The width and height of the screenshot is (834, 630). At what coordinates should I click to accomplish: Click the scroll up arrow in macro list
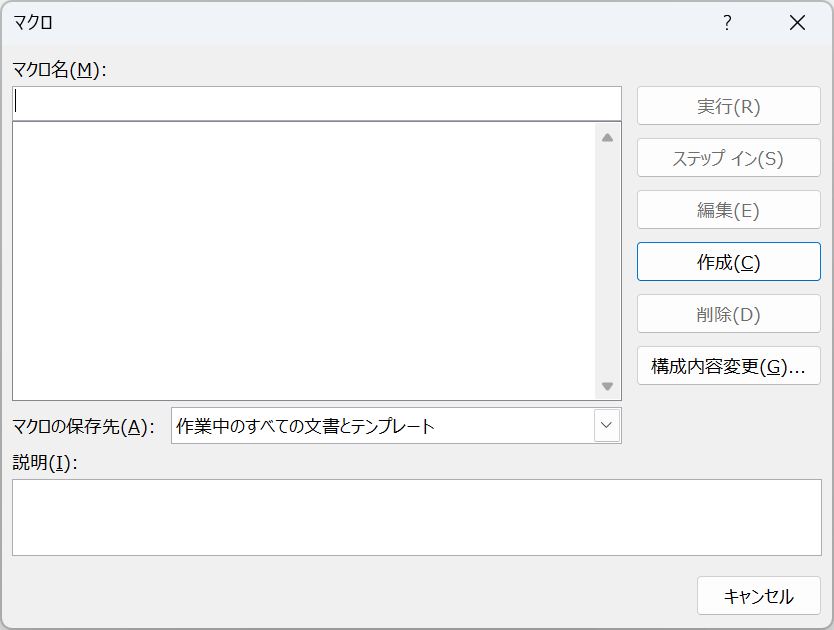pyautogui.click(x=607, y=138)
